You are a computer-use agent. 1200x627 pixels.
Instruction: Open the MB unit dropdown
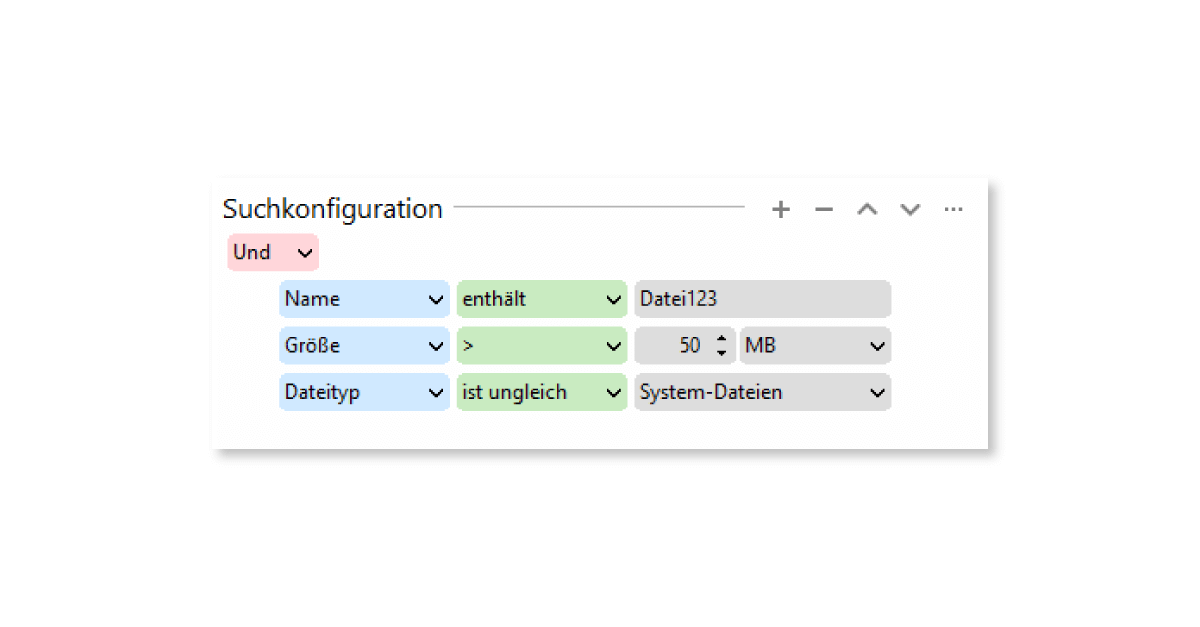[815, 346]
